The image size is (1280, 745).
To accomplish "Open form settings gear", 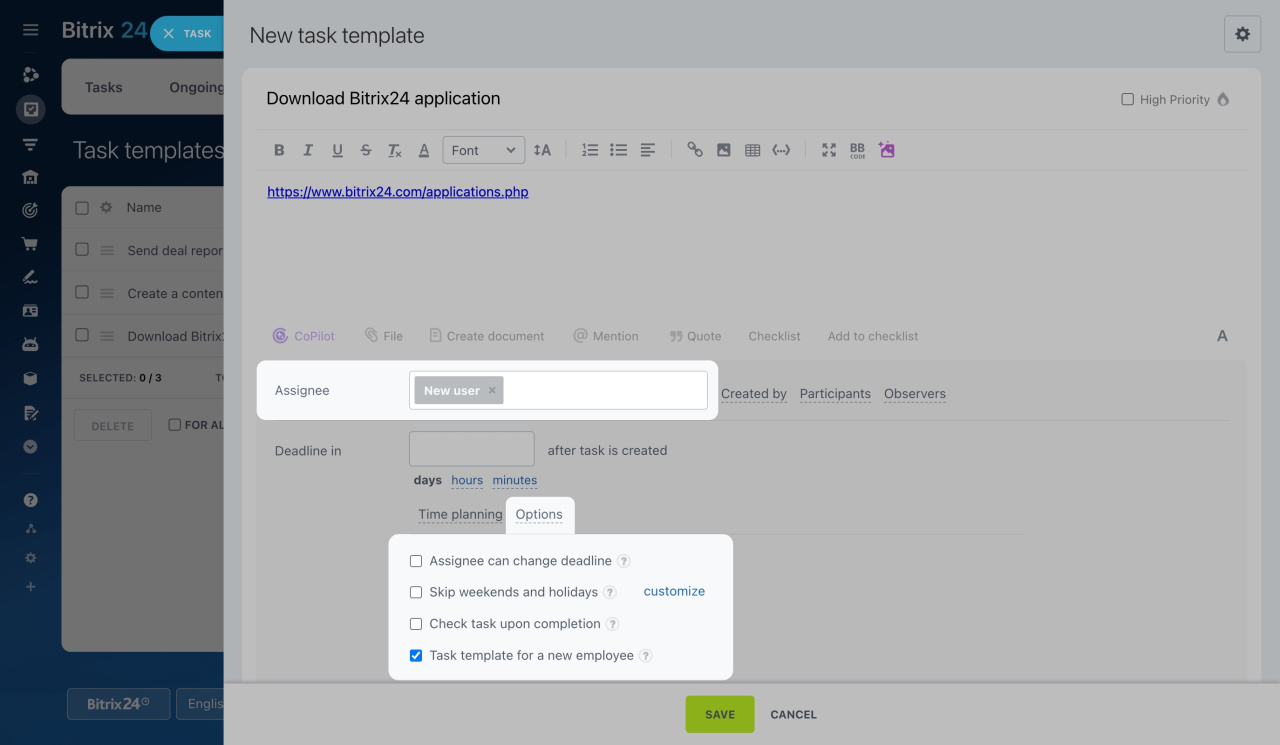I will tap(1242, 34).
